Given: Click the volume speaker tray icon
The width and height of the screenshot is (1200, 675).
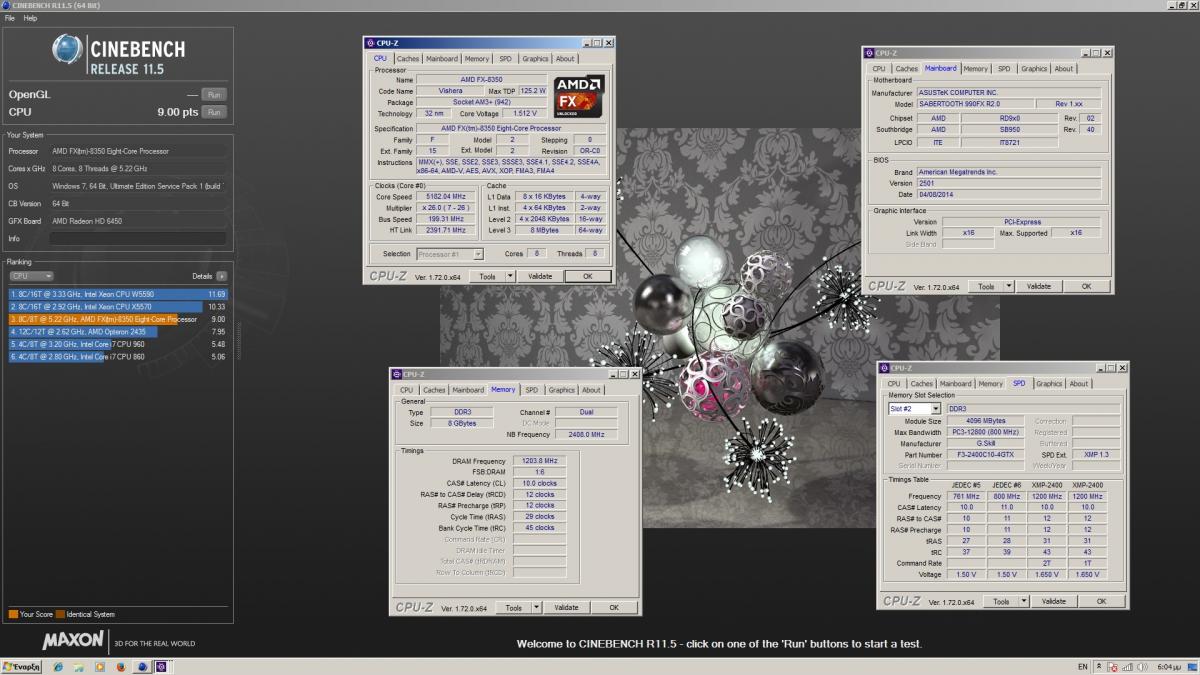Looking at the screenshot, I should click(1143, 666).
